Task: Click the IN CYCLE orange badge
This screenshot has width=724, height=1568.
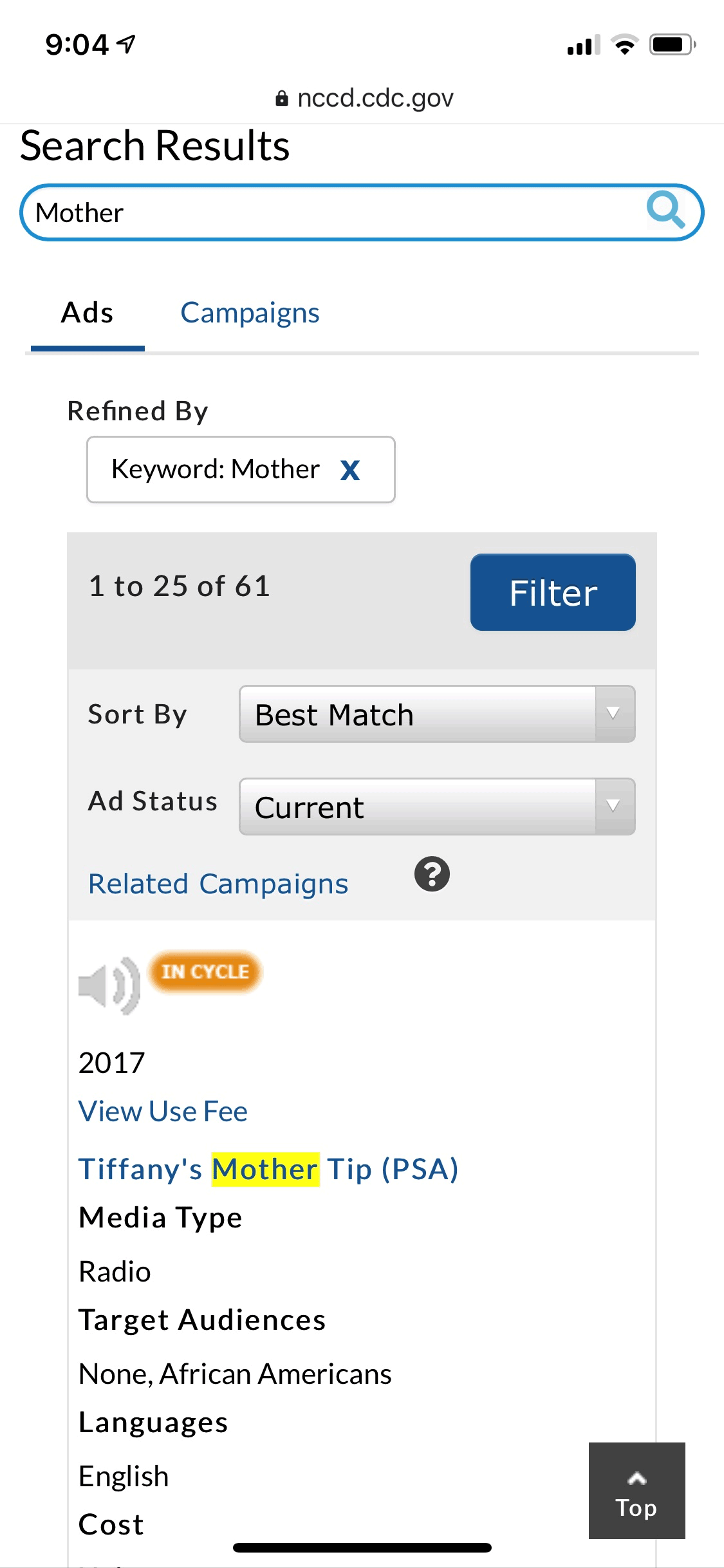Action: [205, 971]
